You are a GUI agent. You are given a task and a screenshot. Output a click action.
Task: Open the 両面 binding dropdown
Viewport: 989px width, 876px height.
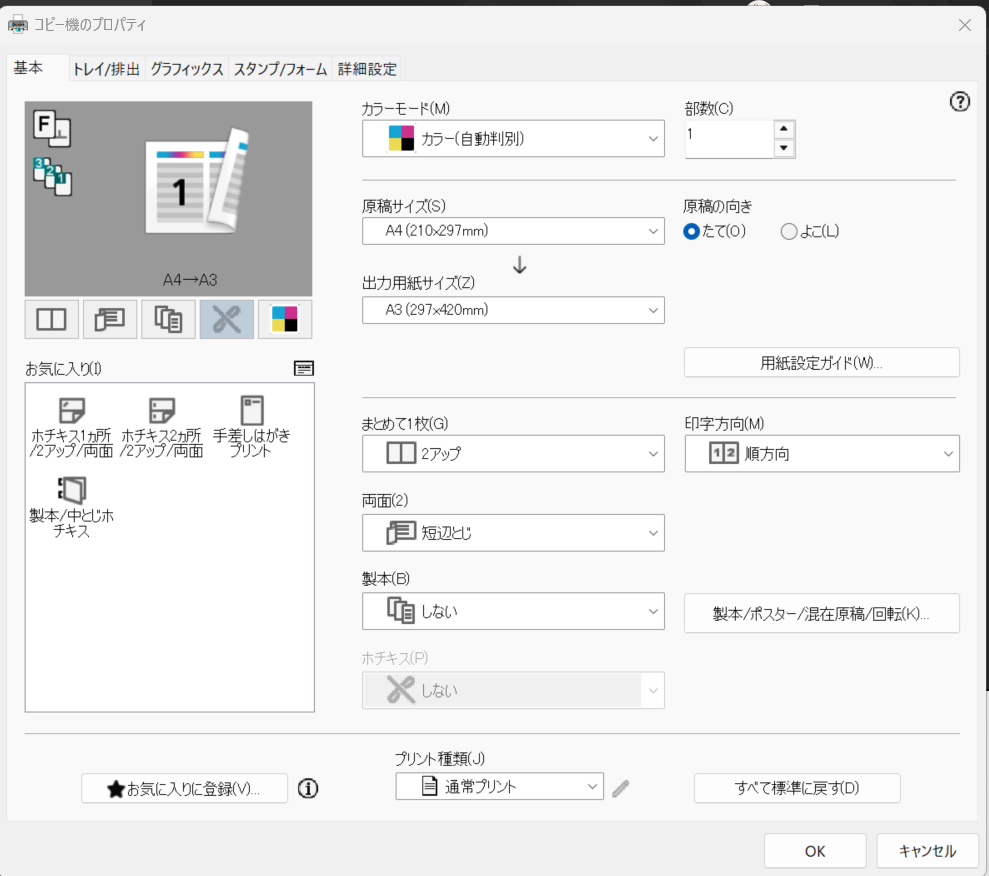tap(513, 533)
